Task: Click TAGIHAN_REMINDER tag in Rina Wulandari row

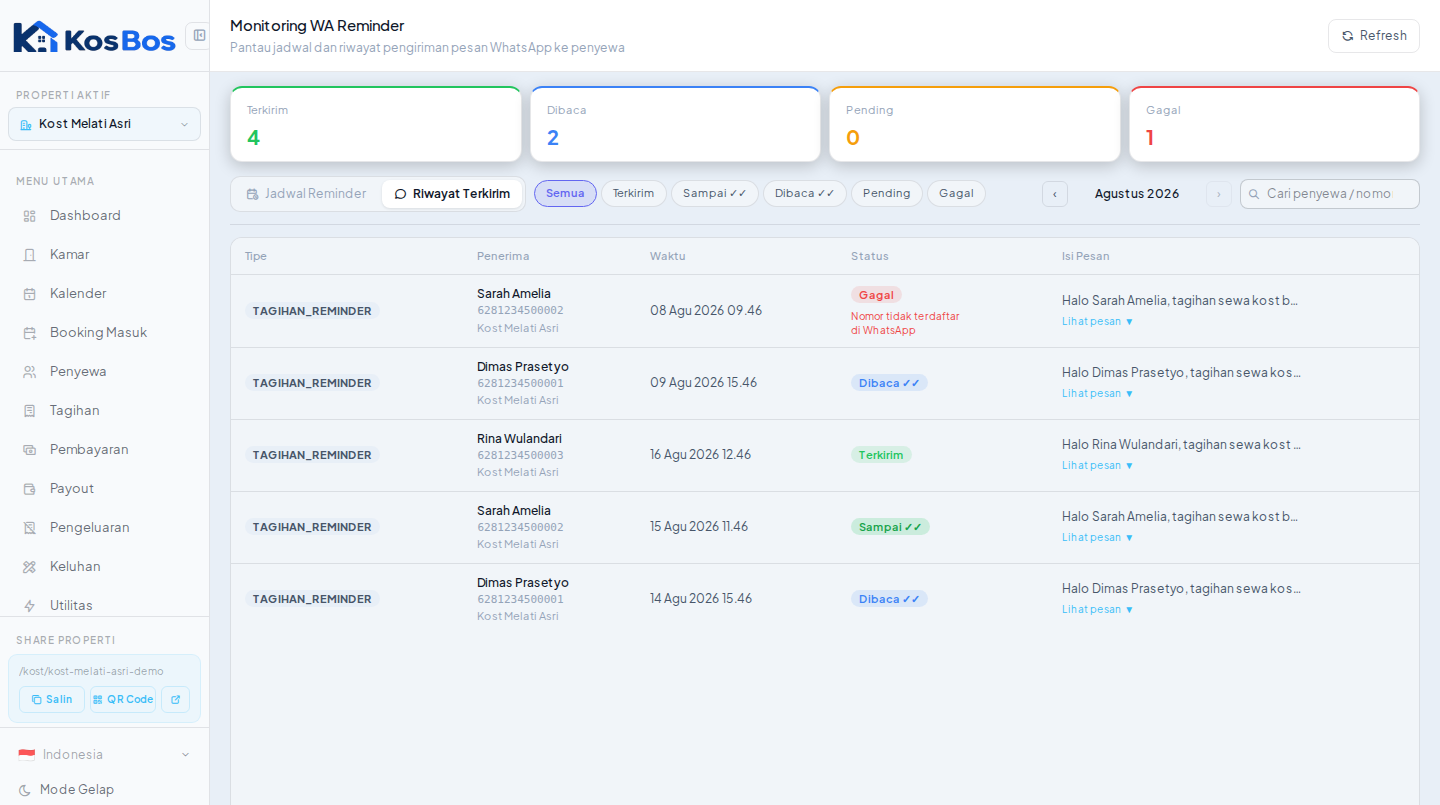Action: tap(312, 455)
